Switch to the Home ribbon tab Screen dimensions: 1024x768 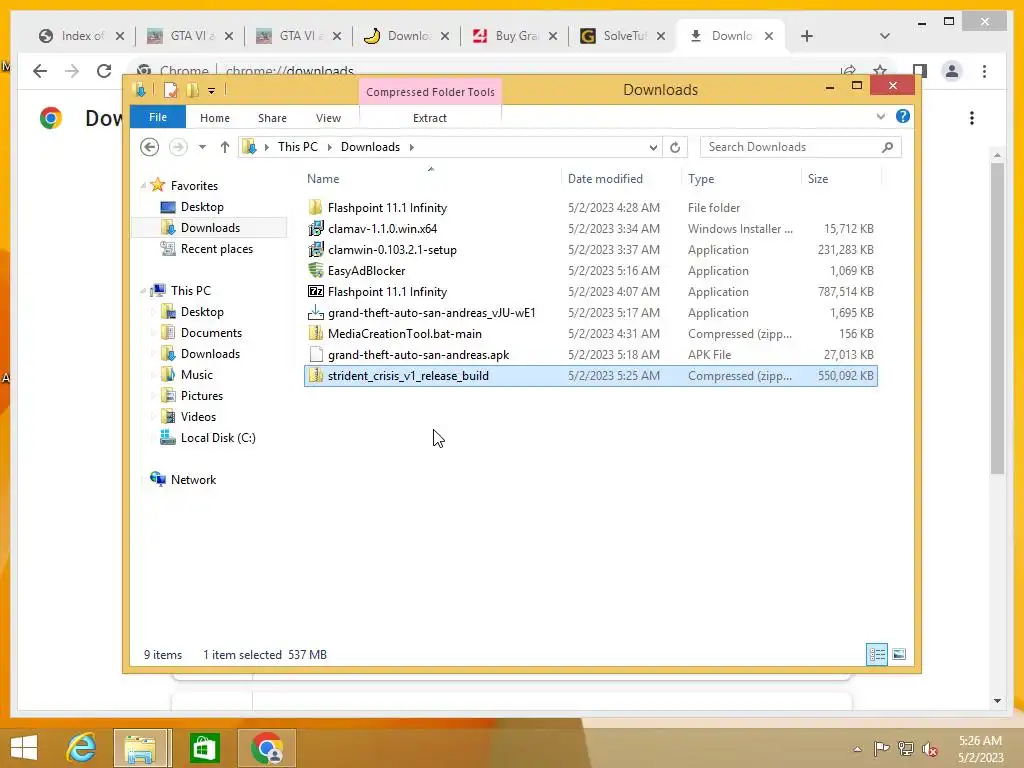[214, 118]
